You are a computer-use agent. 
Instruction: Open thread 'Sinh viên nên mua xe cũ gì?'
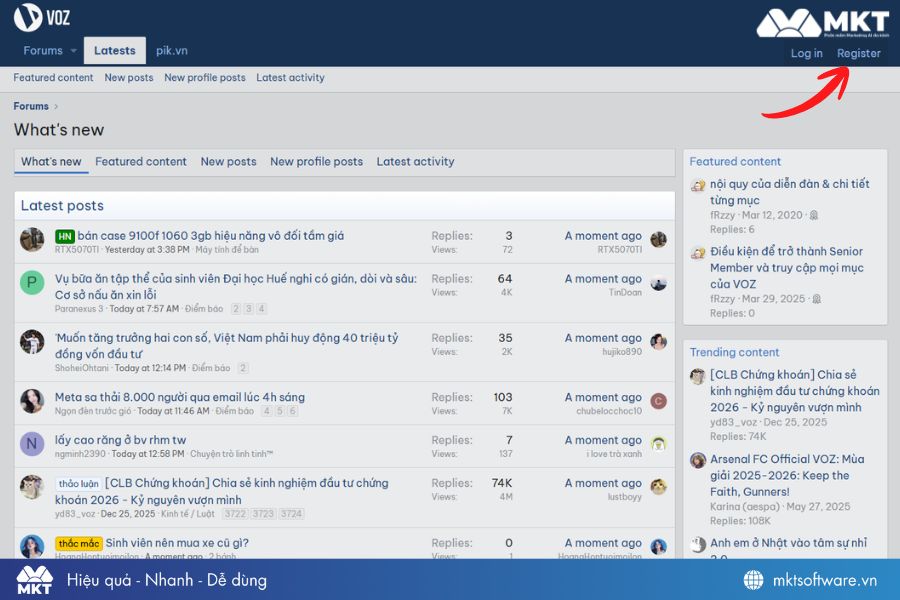click(x=177, y=543)
